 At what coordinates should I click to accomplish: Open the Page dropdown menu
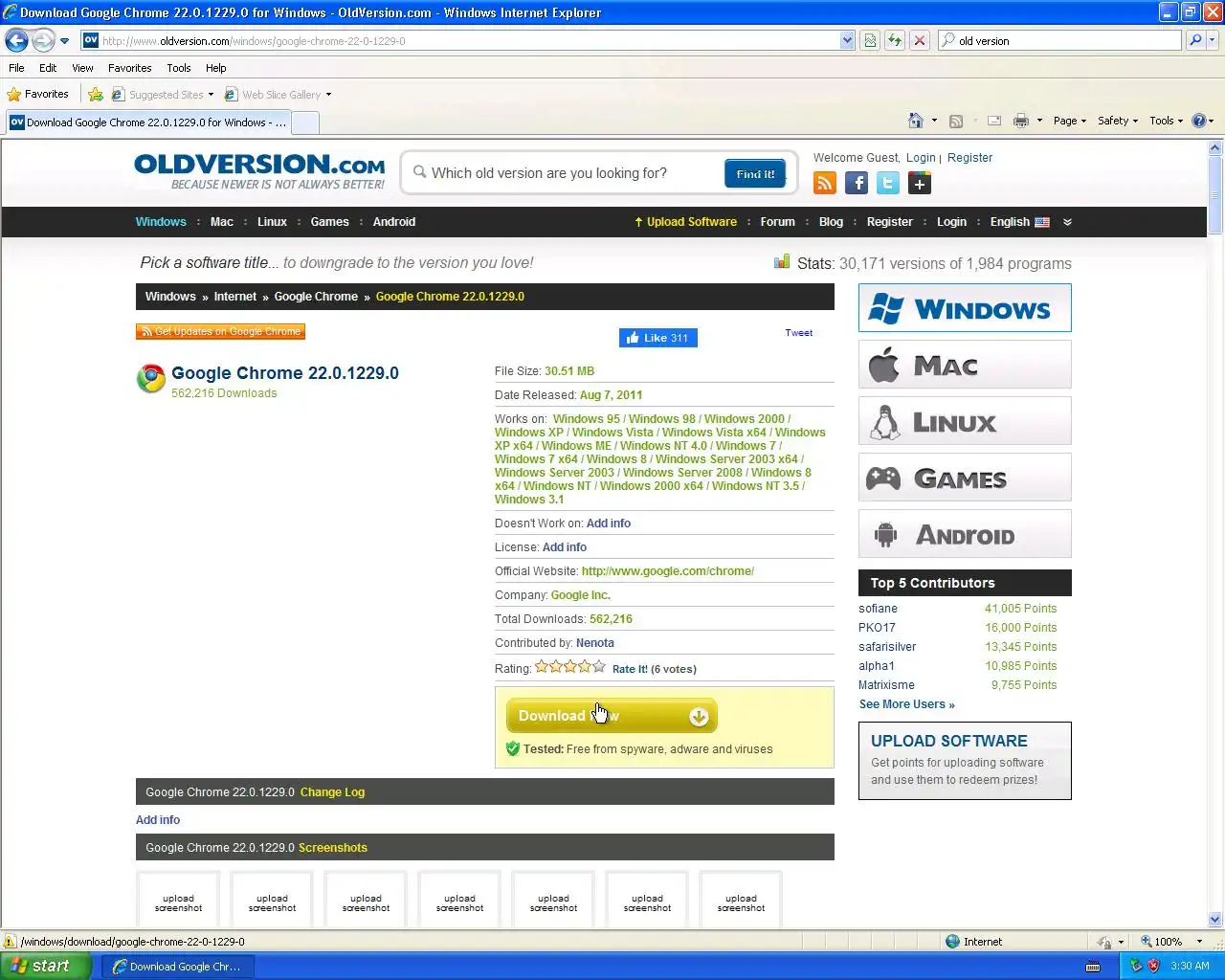click(1070, 121)
